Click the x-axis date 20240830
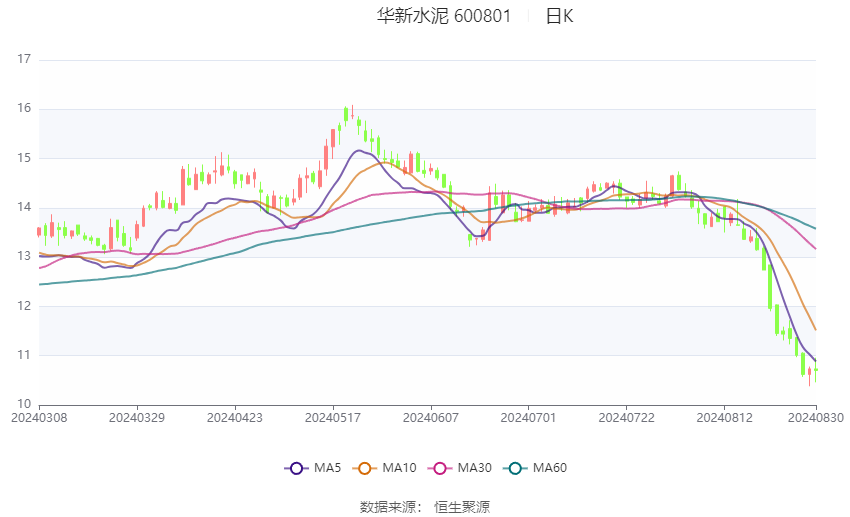Image resolution: width=850 pixels, height=517 pixels. click(816, 418)
